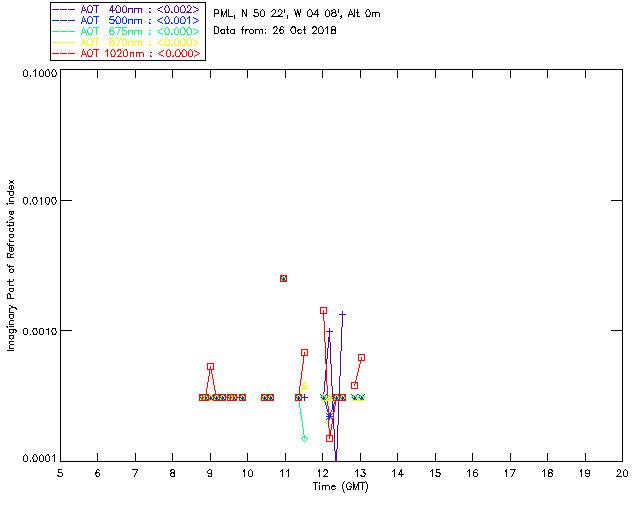Click the 0.0010 y-axis tick label
640x512 pixels.
[x=40, y=331]
